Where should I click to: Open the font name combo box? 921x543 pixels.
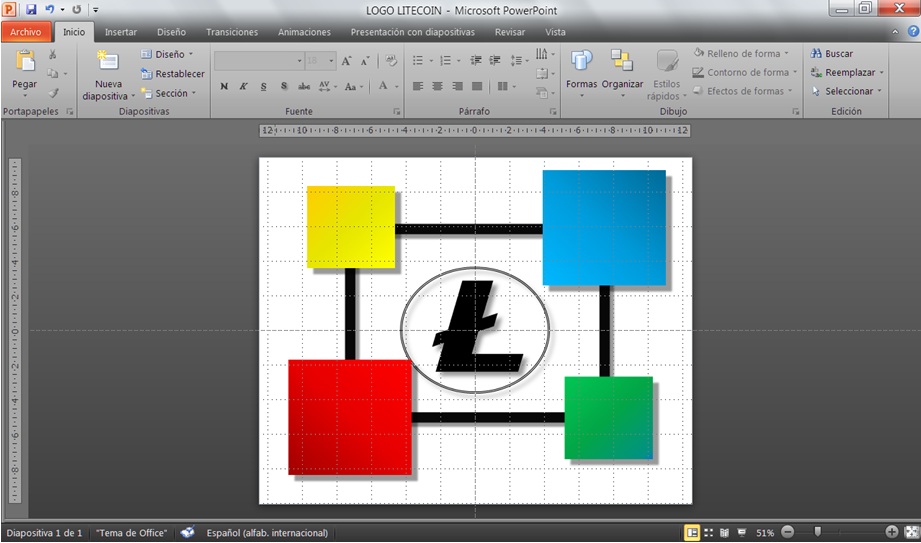point(259,61)
